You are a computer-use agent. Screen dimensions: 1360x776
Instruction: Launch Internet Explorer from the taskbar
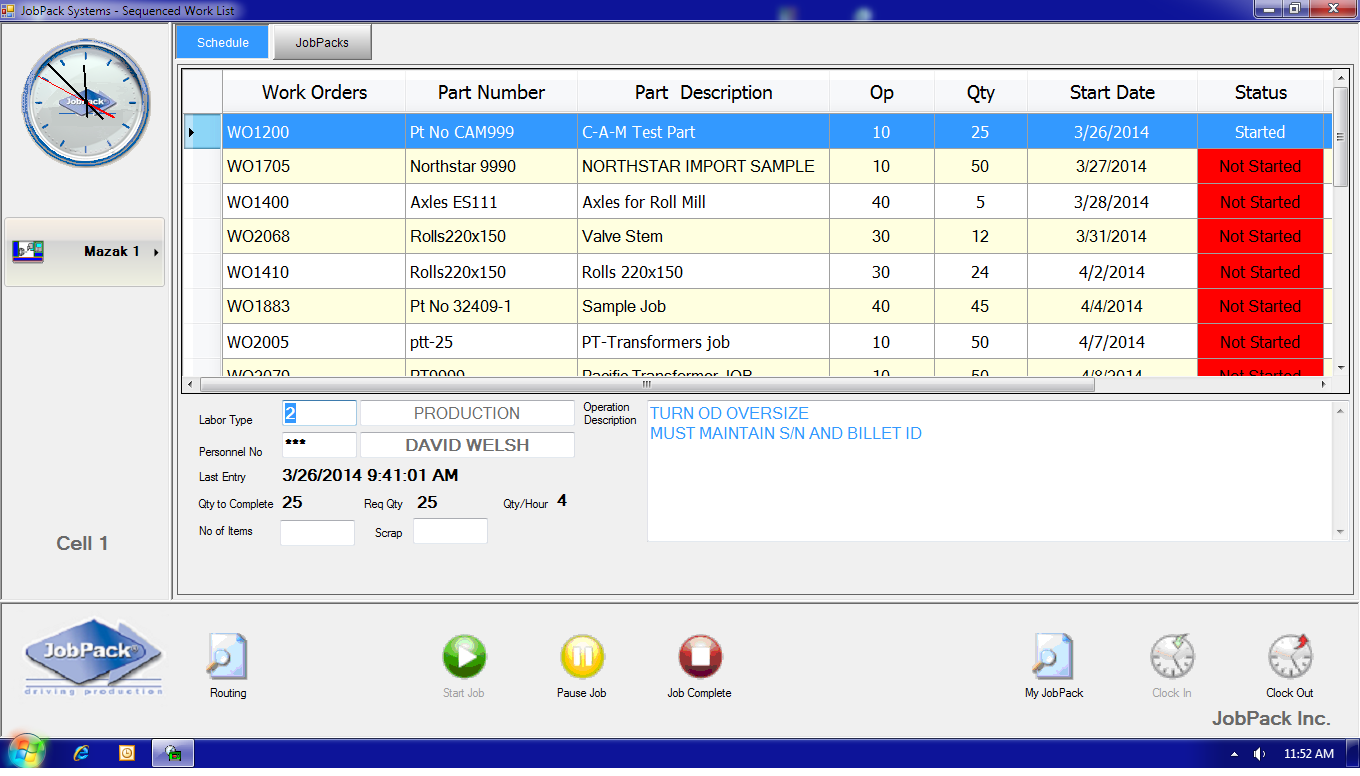click(x=82, y=753)
